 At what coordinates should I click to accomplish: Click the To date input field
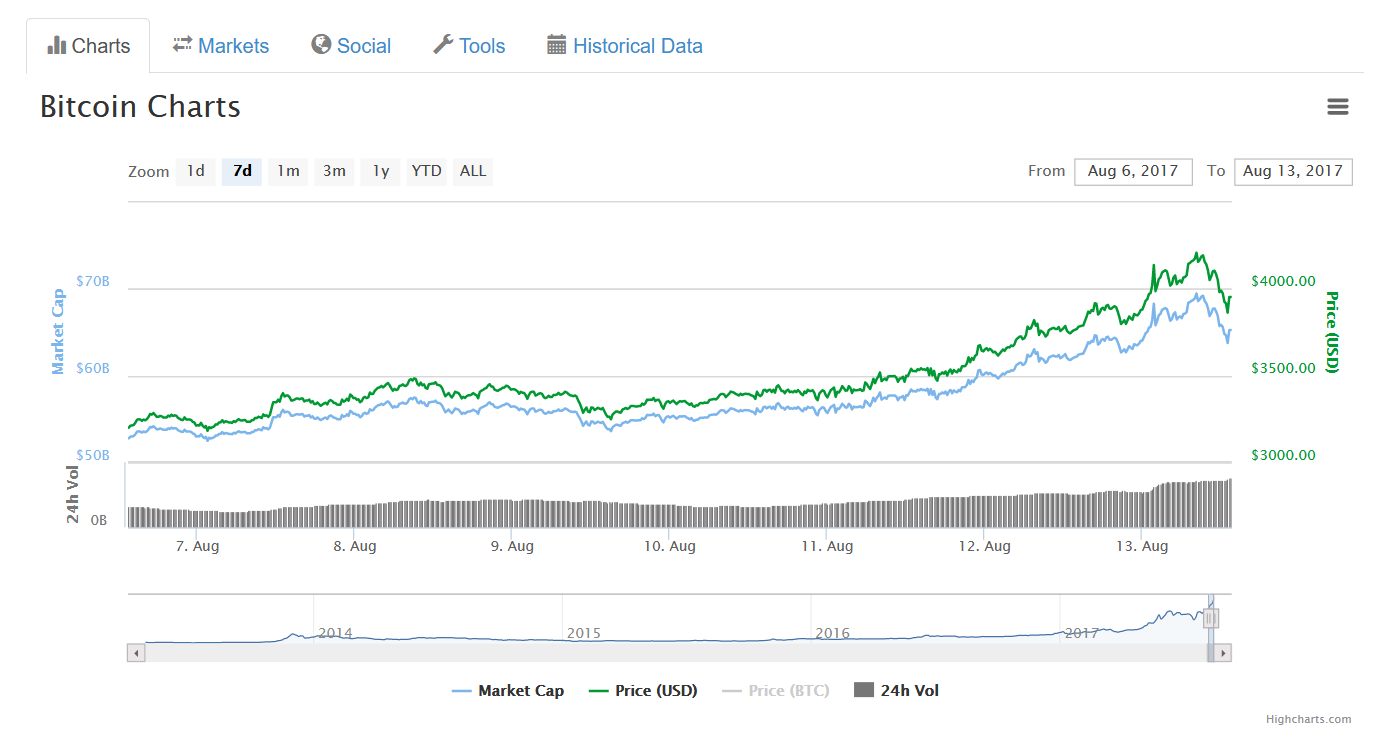(x=1293, y=171)
